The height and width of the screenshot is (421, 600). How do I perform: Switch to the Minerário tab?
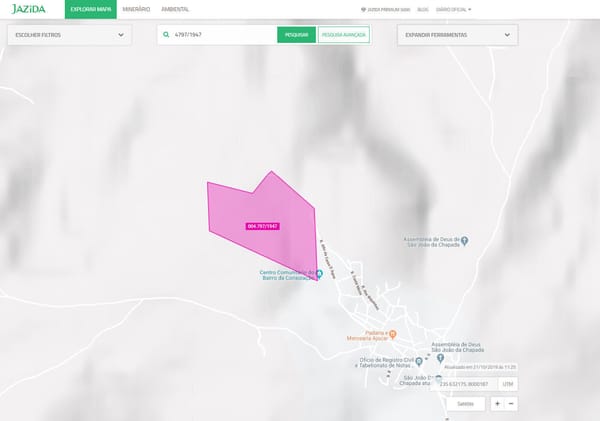pyautogui.click(x=136, y=9)
